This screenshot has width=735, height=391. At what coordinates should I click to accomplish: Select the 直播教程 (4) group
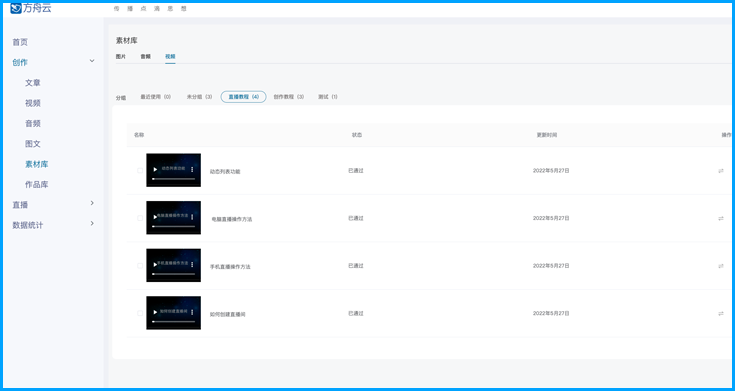[x=243, y=97]
